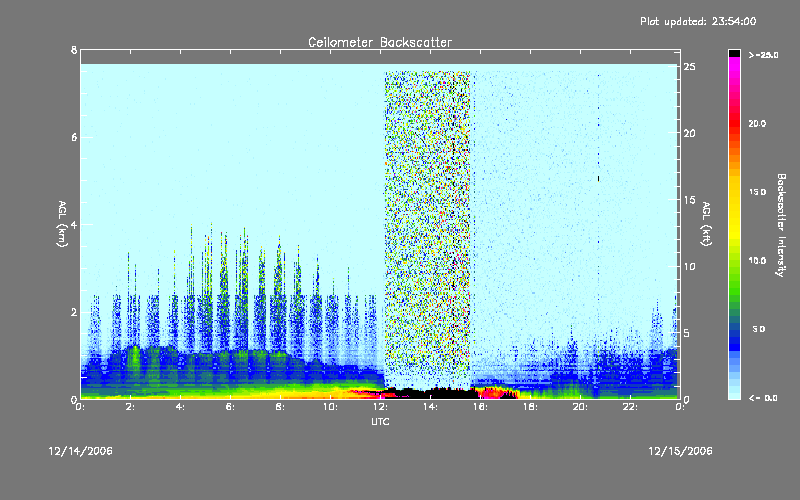This screenshot has width=800, height=500.
Task: Click the UTC x-axis label
Action: pos(380,421)
